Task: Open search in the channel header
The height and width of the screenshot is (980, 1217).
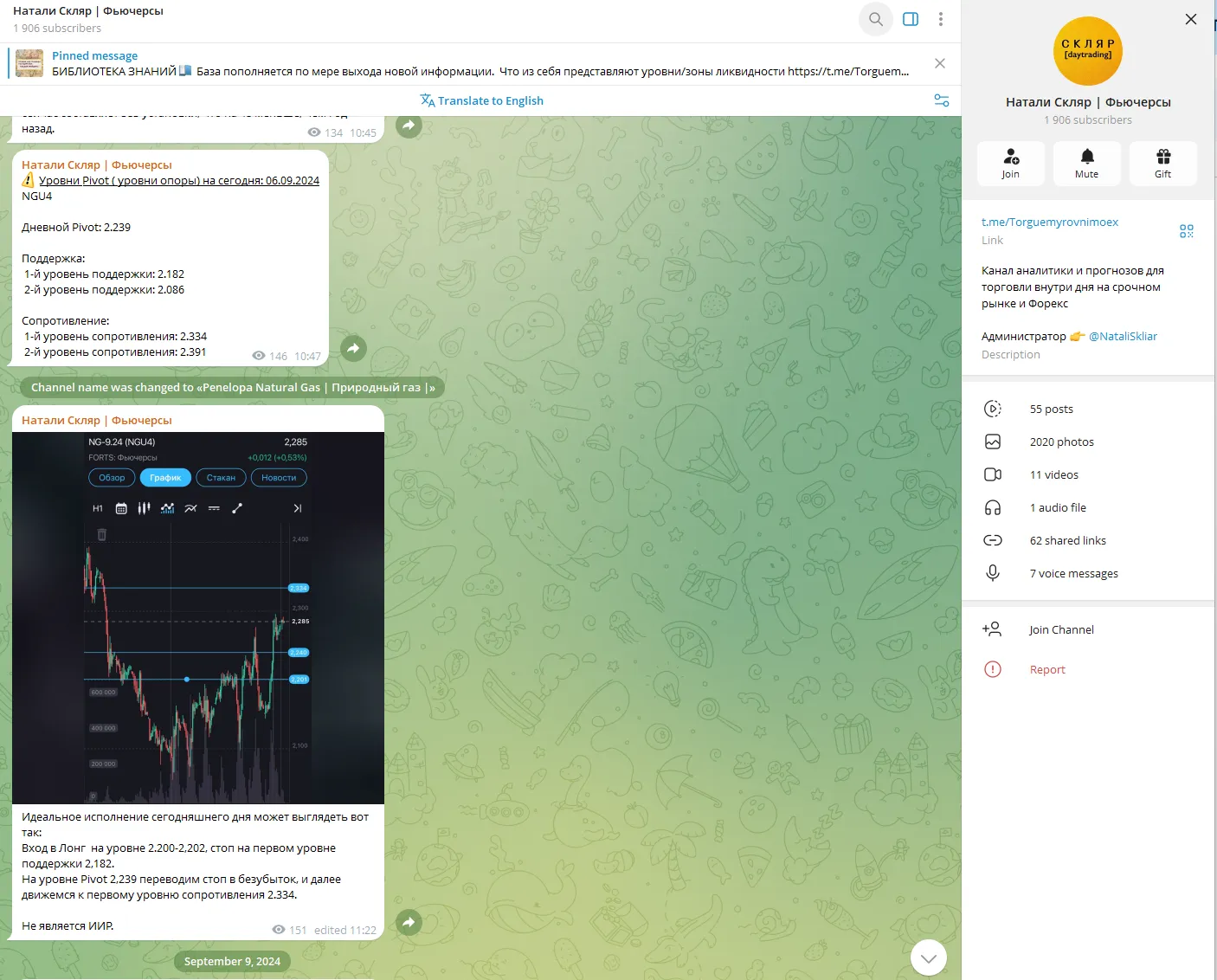Action: [876, 19]
